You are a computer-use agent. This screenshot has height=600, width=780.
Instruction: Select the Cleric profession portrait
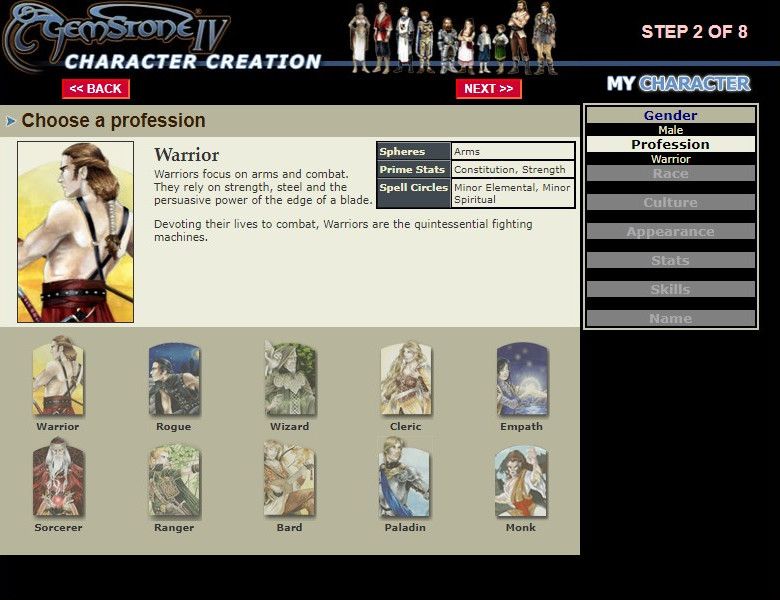[x=406, y=377]
